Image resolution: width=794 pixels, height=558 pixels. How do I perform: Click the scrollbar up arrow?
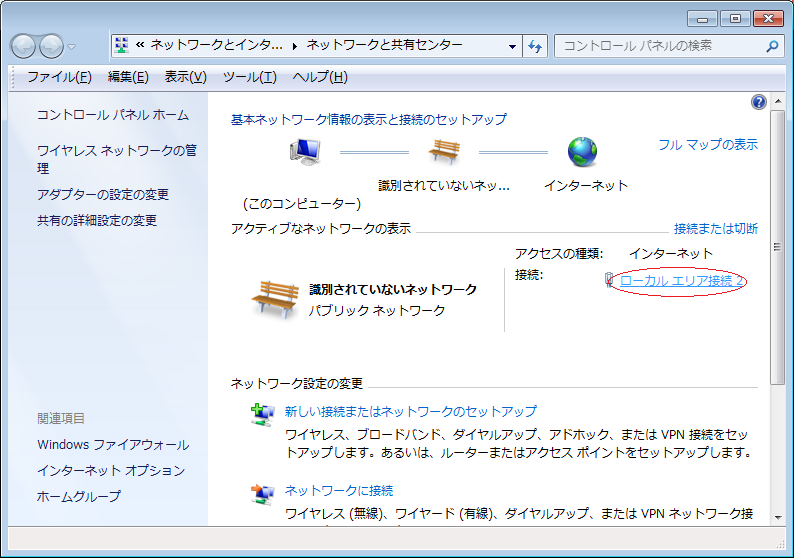pos(777,101)
